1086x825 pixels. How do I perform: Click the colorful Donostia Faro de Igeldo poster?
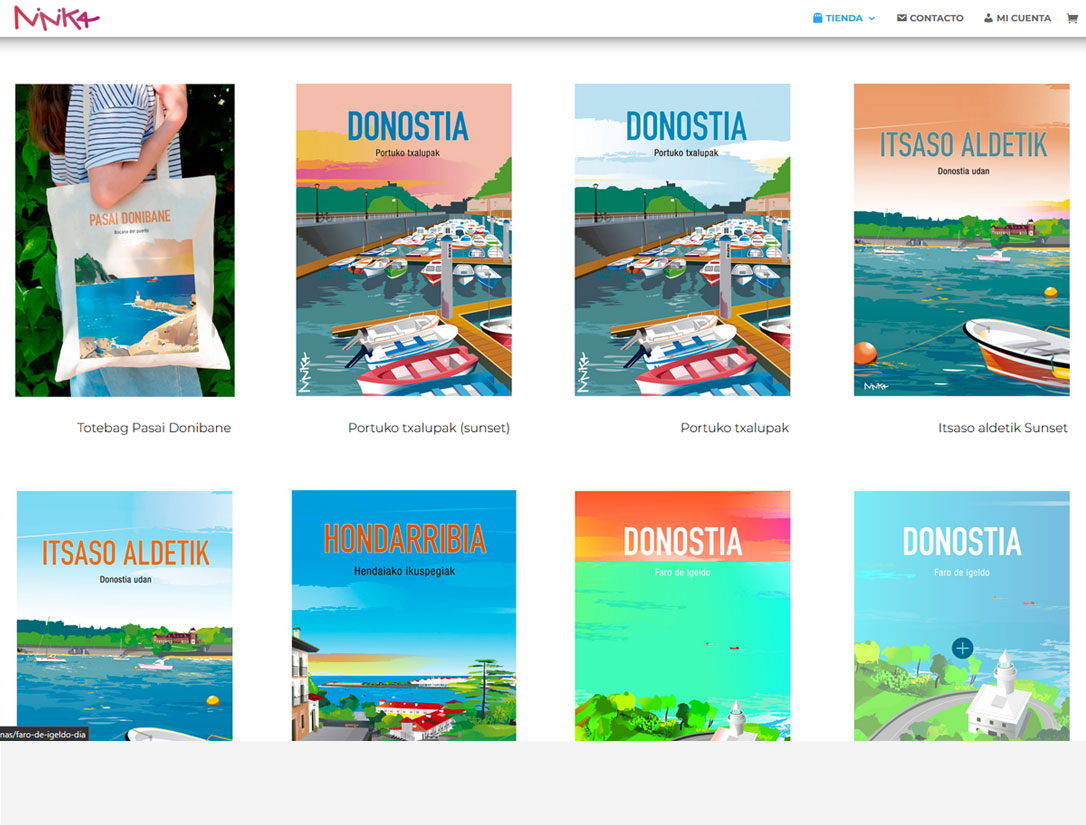point(681,615)
